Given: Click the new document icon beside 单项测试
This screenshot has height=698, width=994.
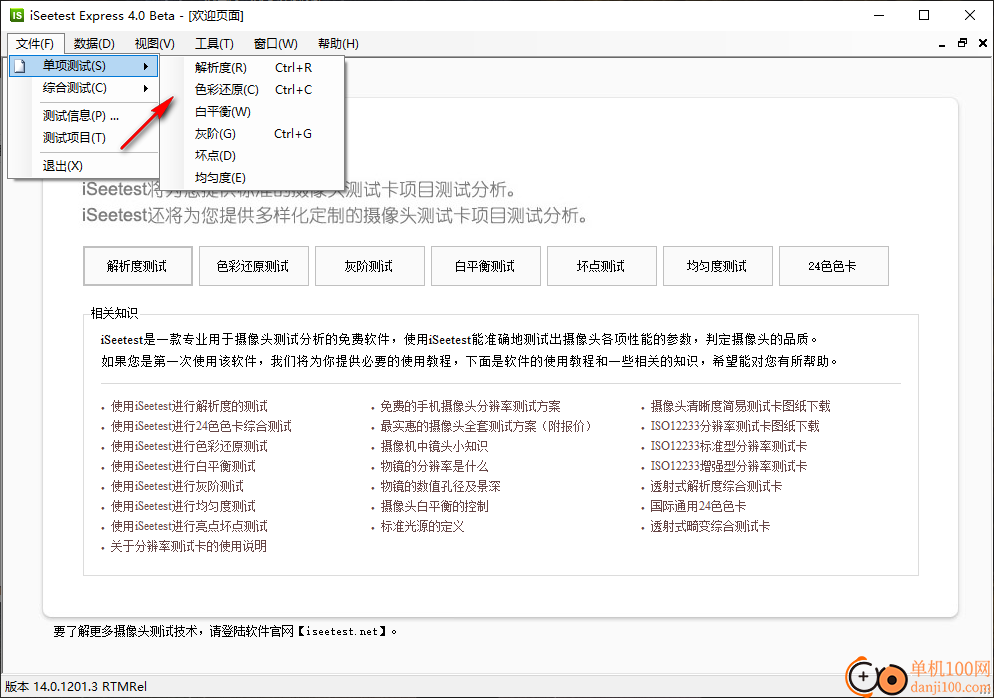Looking at the screenshot, I should [x=20, y=66].
